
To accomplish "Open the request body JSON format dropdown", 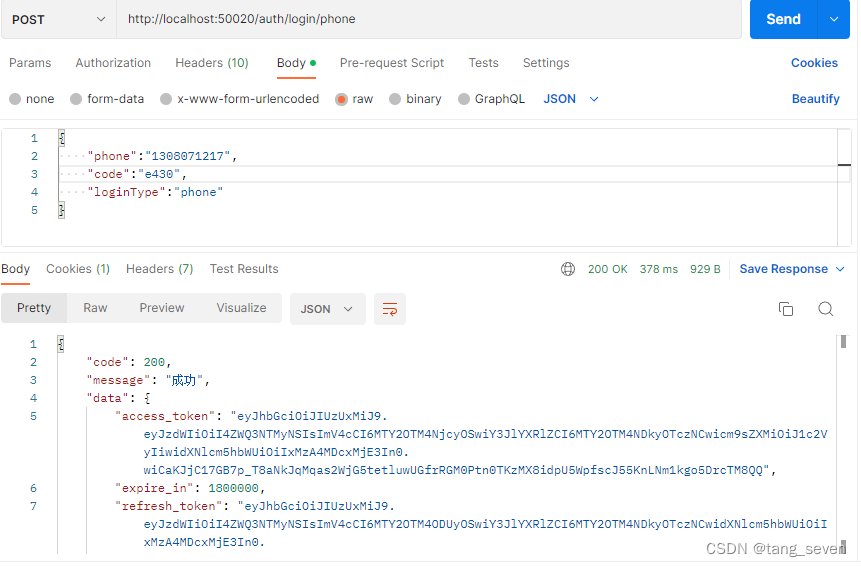I will [x=571, y=99].
